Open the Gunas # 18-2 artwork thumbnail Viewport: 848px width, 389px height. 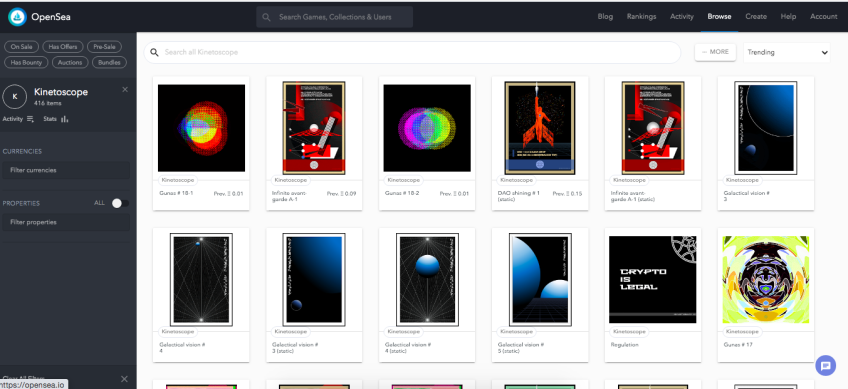tap(427, 128)
